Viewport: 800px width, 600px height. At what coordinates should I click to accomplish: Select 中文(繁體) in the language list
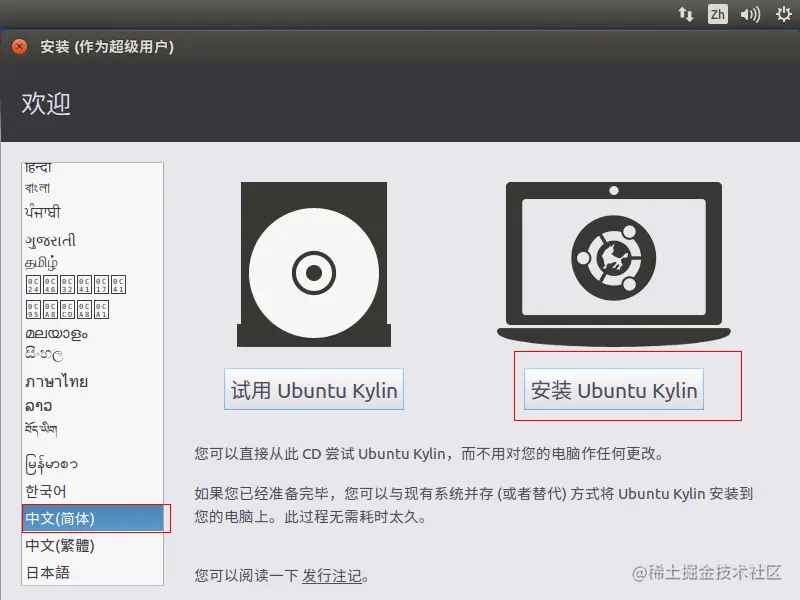tap(93, 545)
